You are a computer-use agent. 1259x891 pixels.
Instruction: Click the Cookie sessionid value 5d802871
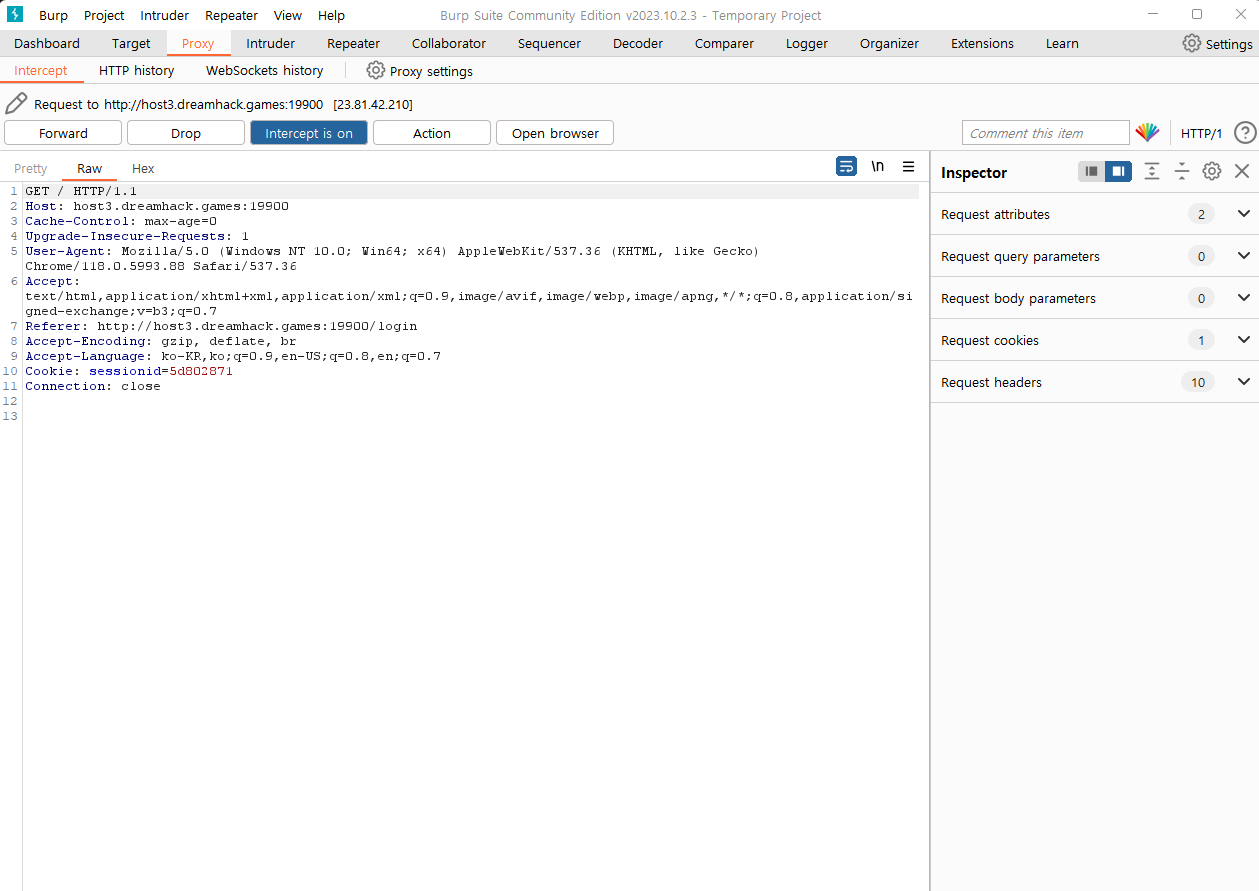tap(201, 371)
